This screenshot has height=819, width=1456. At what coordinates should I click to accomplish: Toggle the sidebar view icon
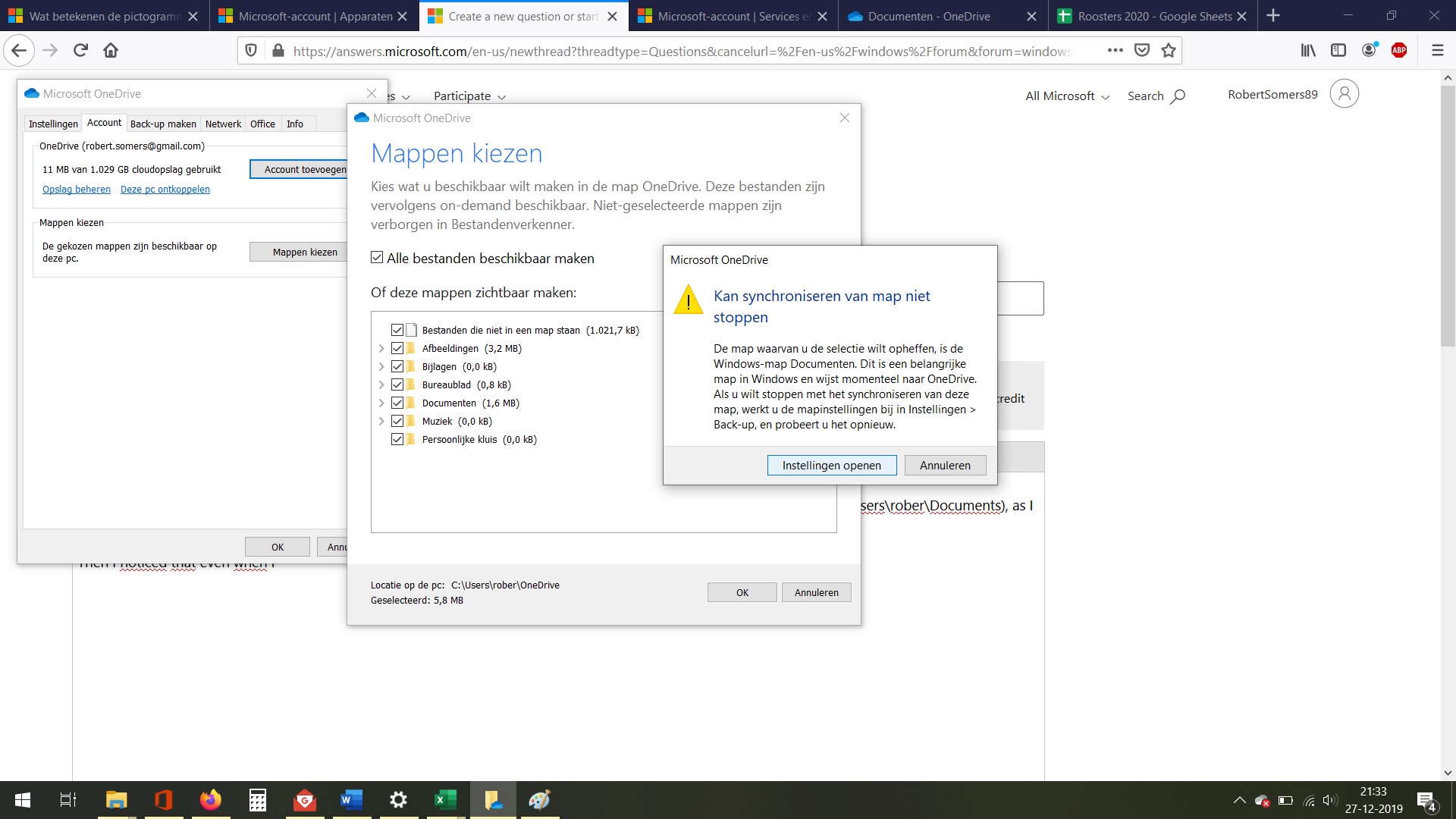pyautogui.click(x=1338, y=51)
